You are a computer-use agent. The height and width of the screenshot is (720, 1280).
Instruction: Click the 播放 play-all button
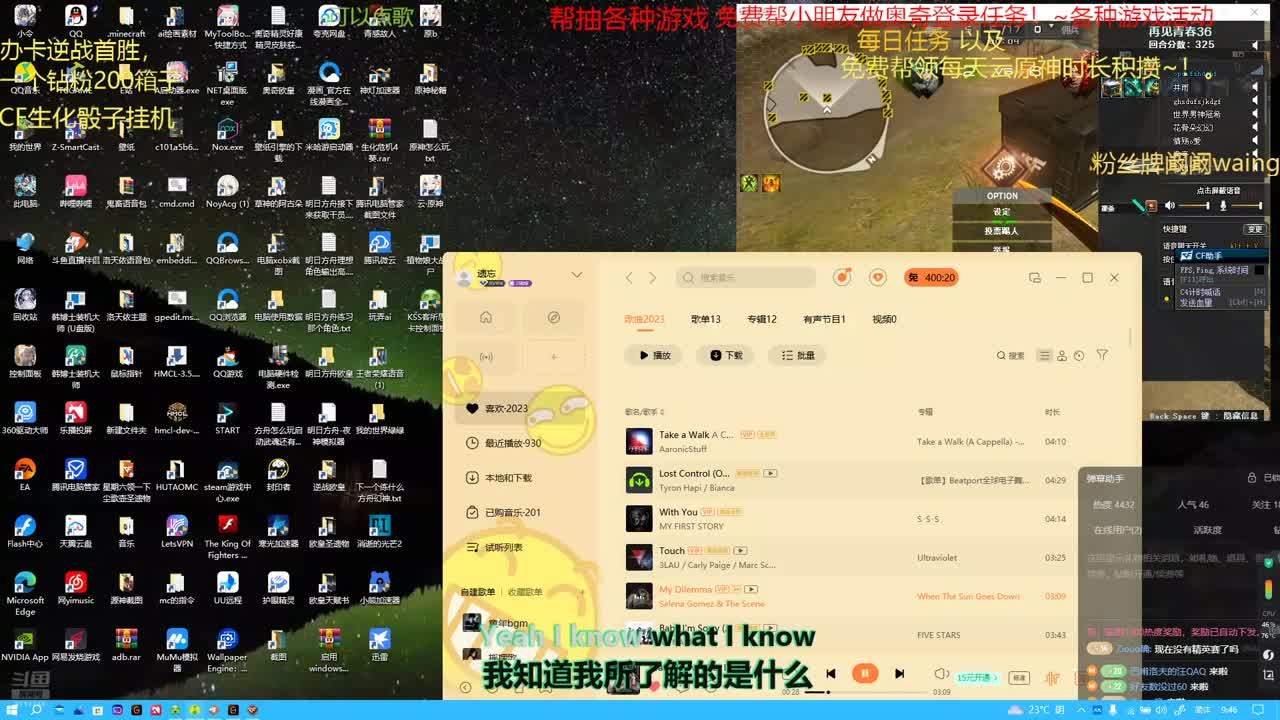tap(653, 355)
